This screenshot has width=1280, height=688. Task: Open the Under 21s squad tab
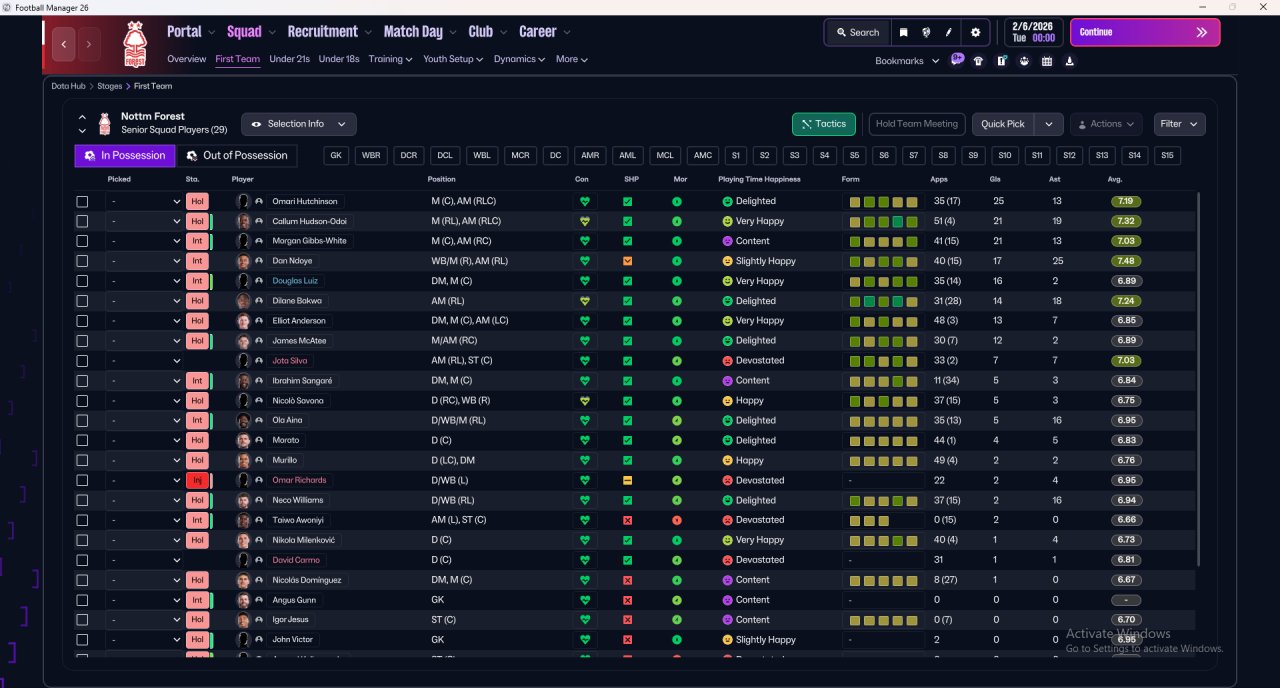pos(289,59)
